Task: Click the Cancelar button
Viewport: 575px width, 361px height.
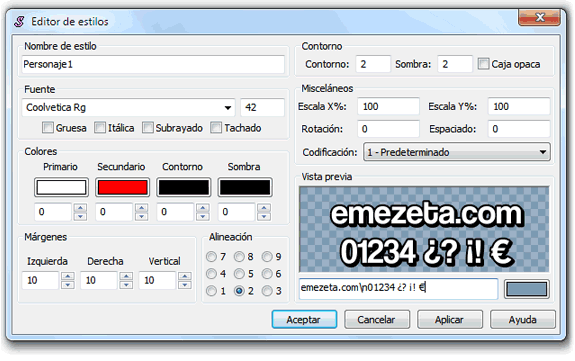Action: point(377,320)
